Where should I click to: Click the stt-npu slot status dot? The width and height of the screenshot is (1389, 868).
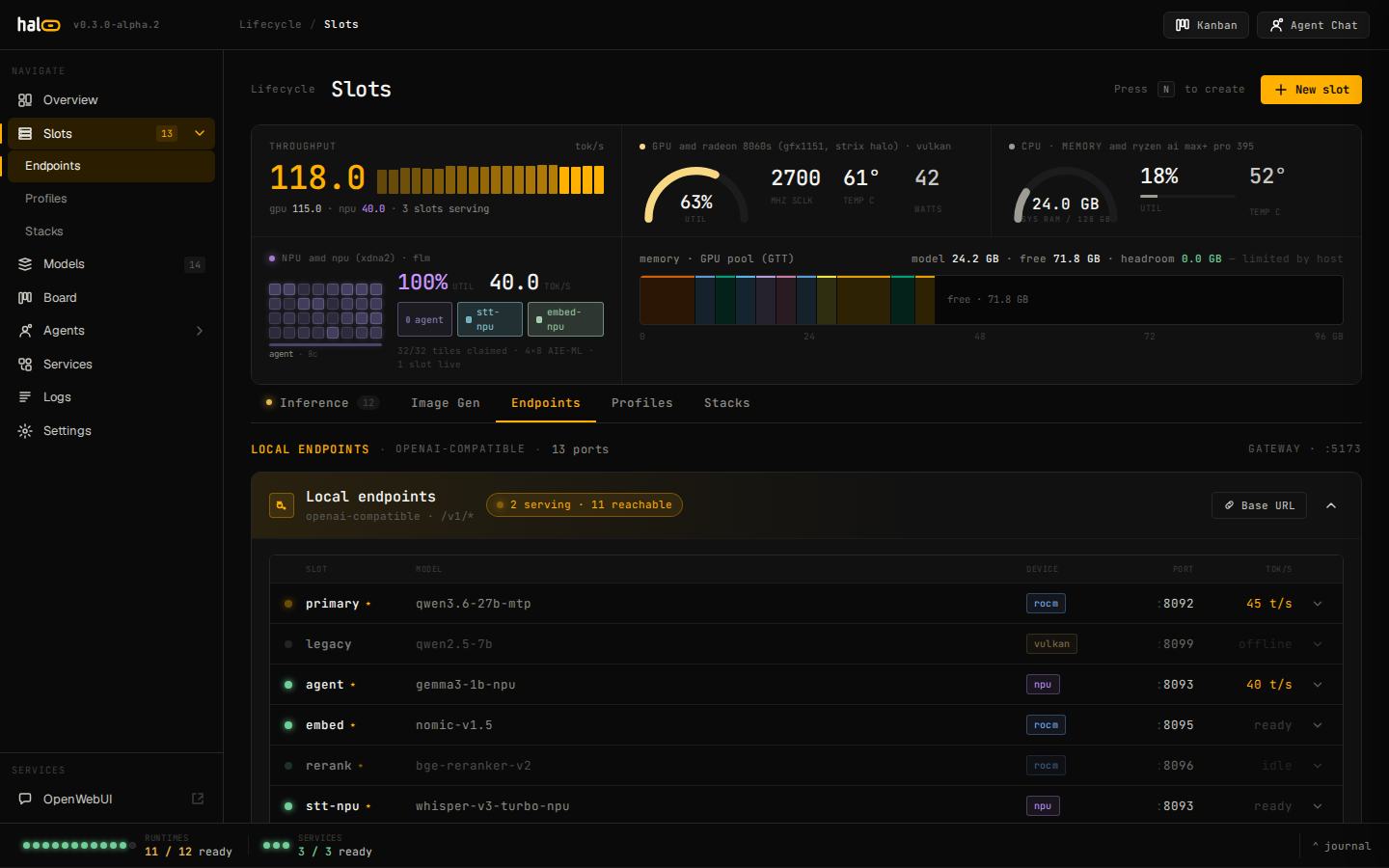[x=288, y=806]
